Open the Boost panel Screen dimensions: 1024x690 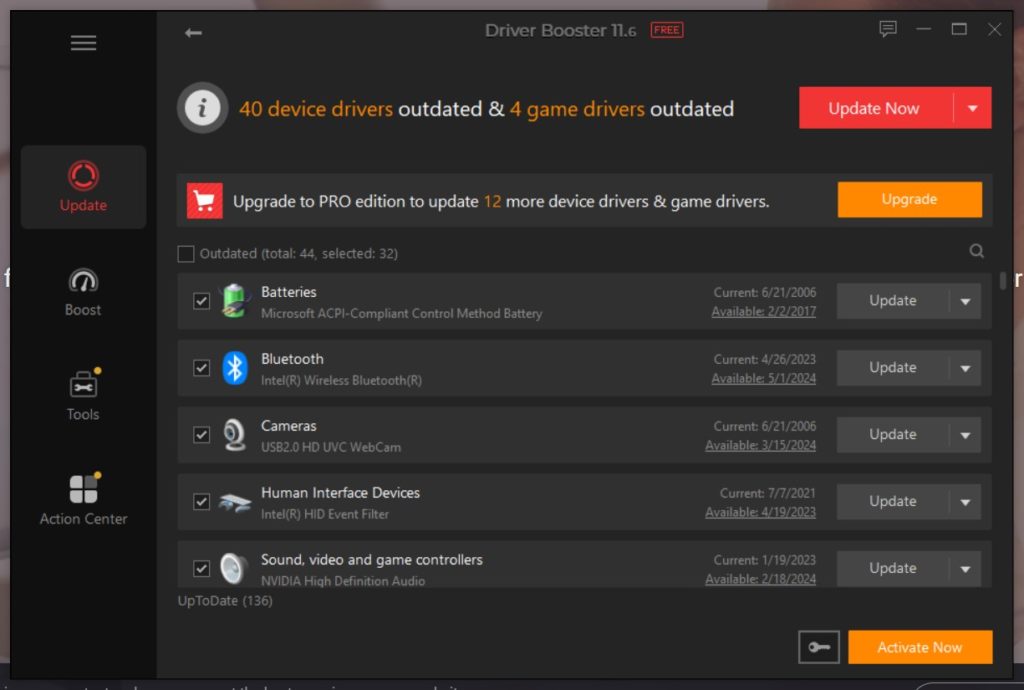[x=83, y=292]
